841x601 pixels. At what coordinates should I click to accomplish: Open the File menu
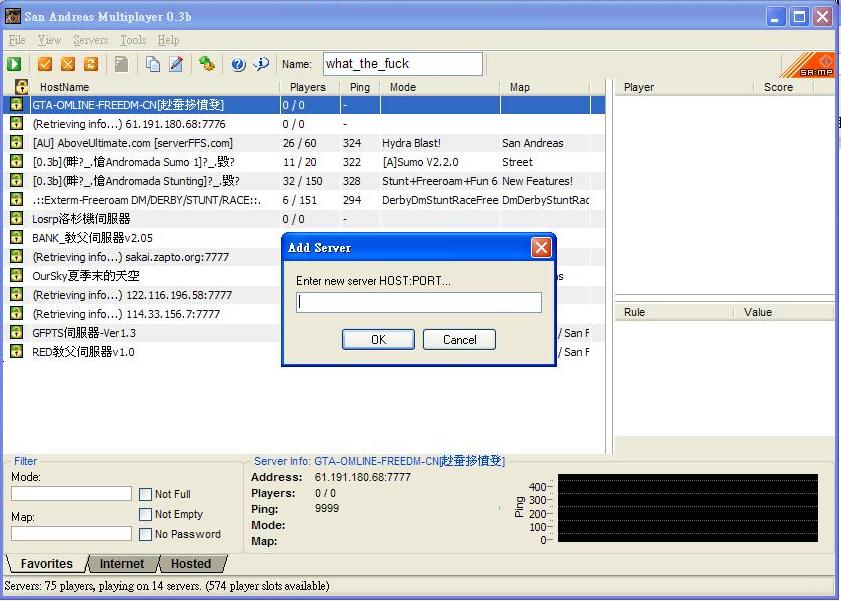17,40
